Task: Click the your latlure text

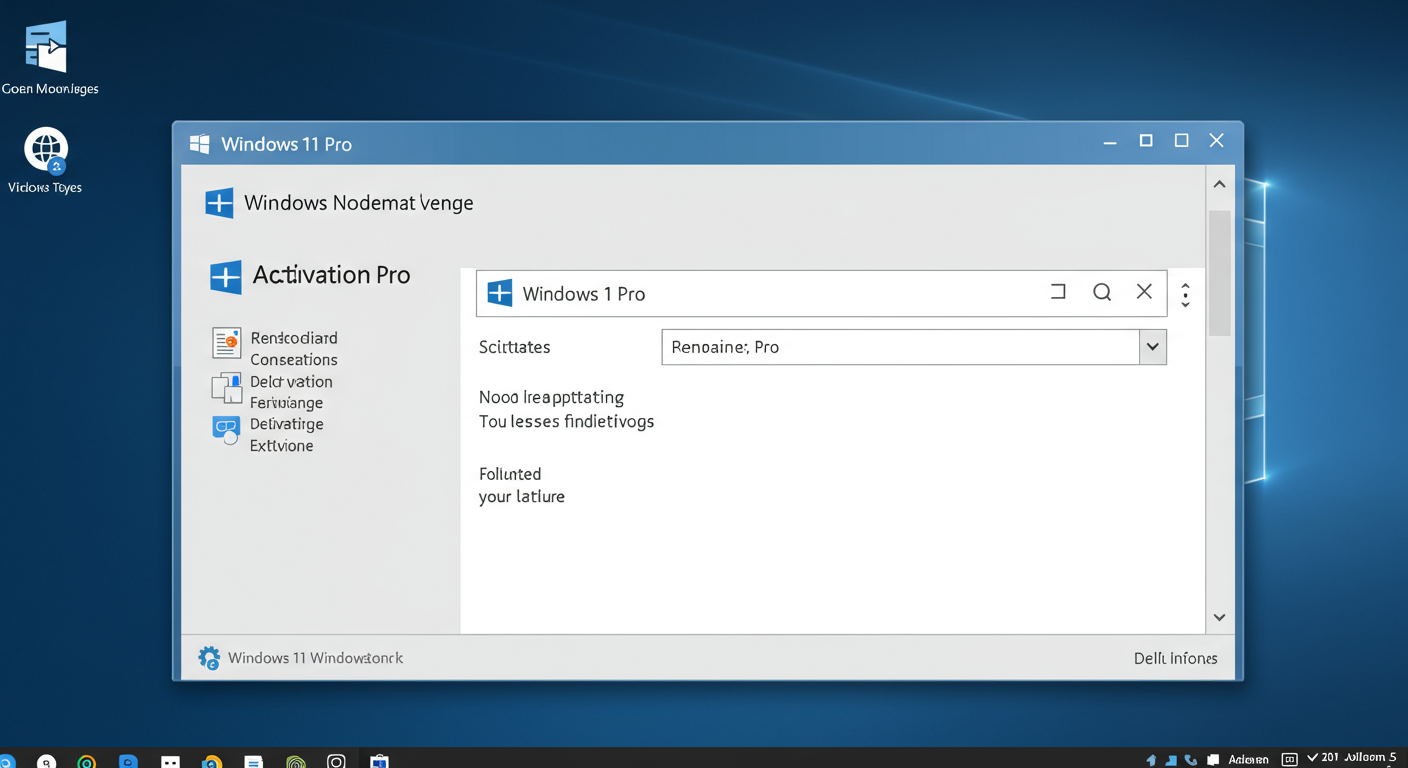Action: coord(522,497)
